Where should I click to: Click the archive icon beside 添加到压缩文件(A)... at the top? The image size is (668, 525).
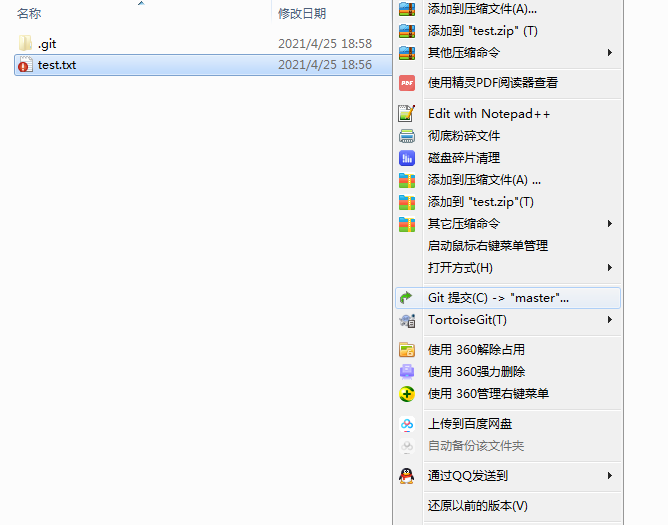(407, 9)
